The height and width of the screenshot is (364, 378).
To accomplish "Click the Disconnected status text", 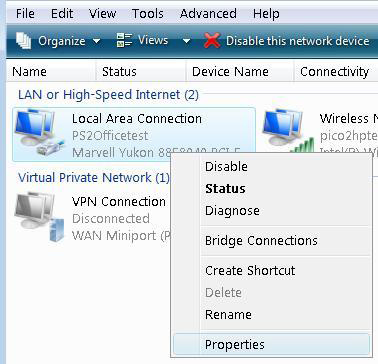I will click(x=111, y=219).
